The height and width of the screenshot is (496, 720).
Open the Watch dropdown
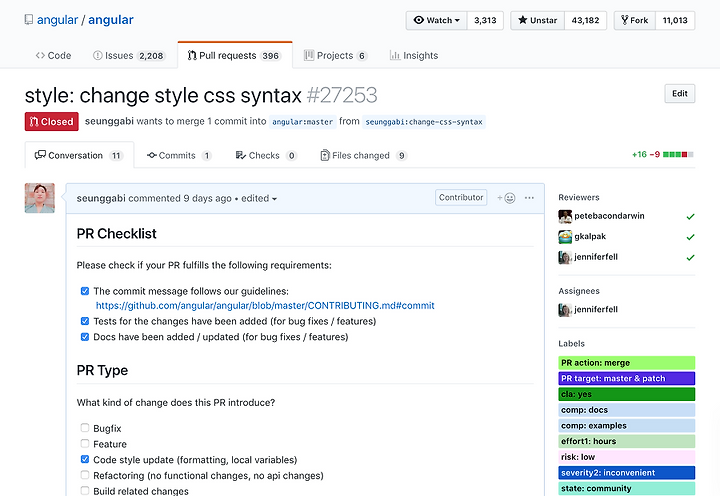(436, 20)
